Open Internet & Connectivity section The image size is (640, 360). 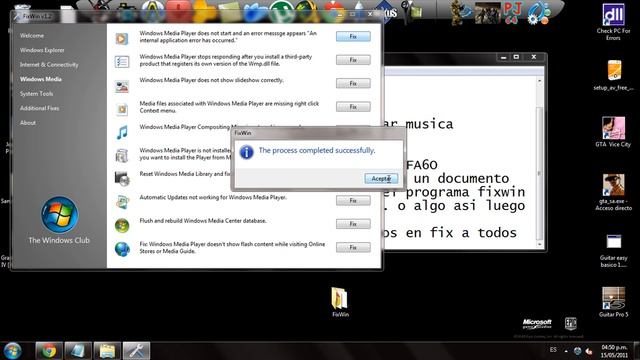click(49, 64)
